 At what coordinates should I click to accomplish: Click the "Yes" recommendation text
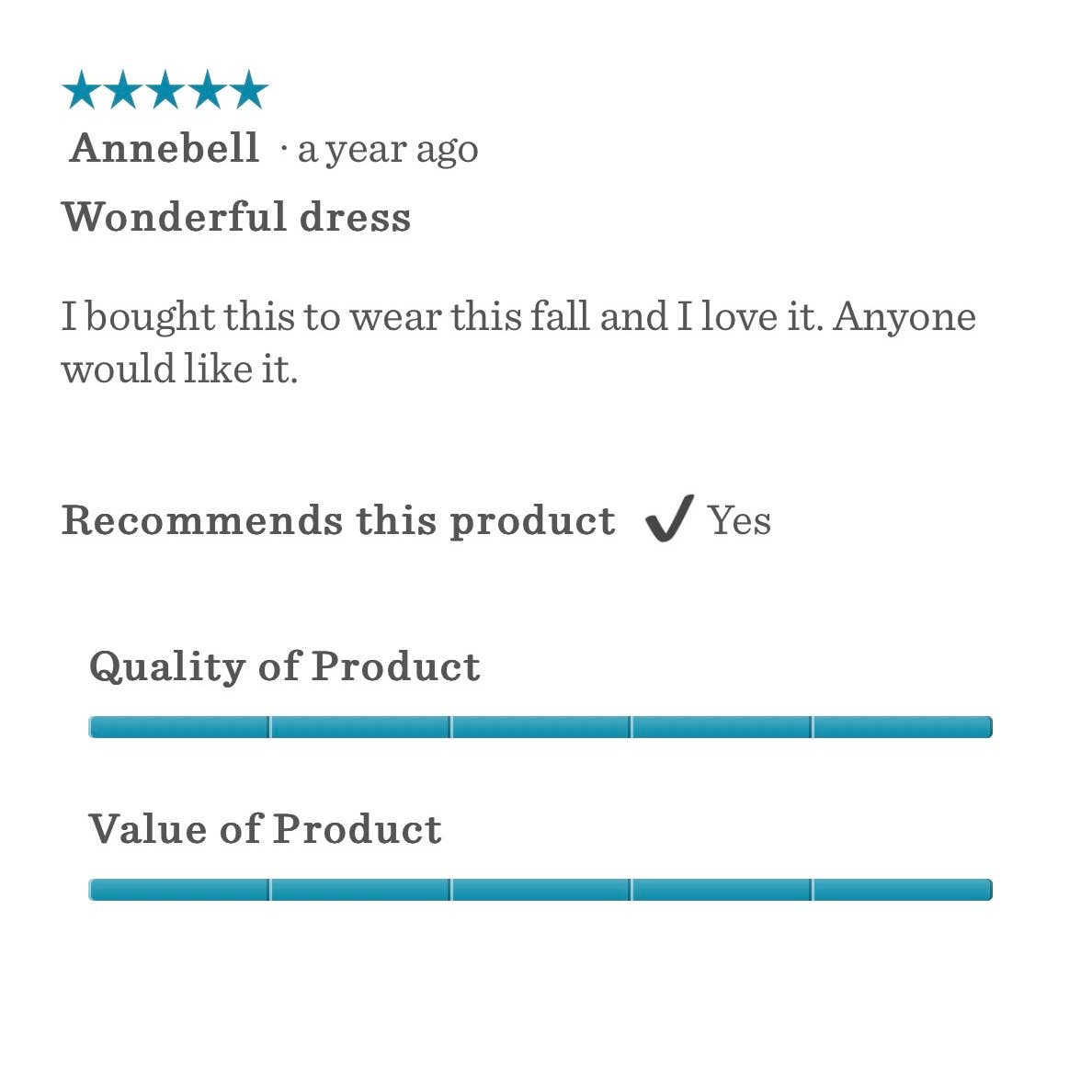click(x=739, y=520)
